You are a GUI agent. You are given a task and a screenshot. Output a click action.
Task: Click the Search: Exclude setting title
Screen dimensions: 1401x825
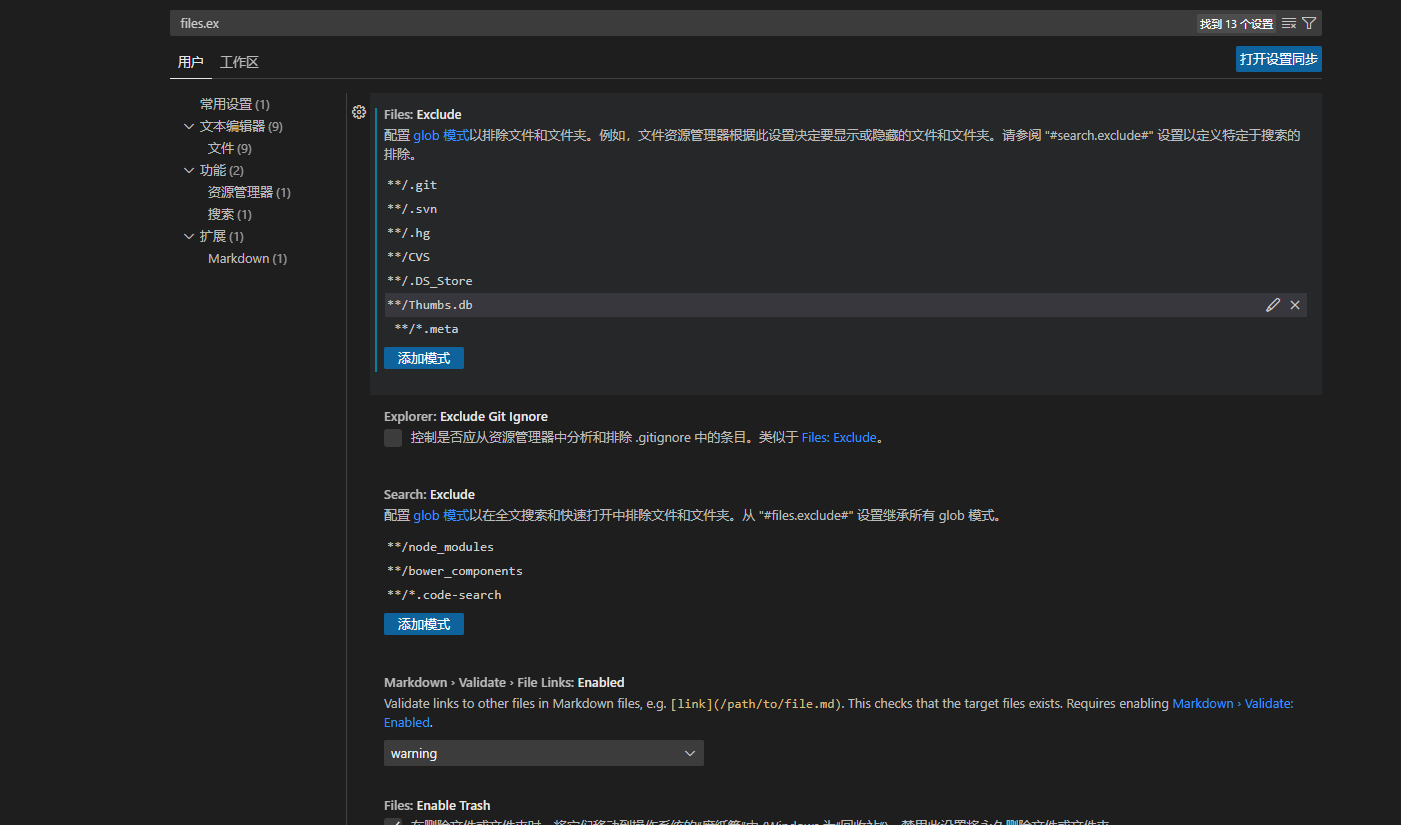pyautogui.click(x=429, y=494)
